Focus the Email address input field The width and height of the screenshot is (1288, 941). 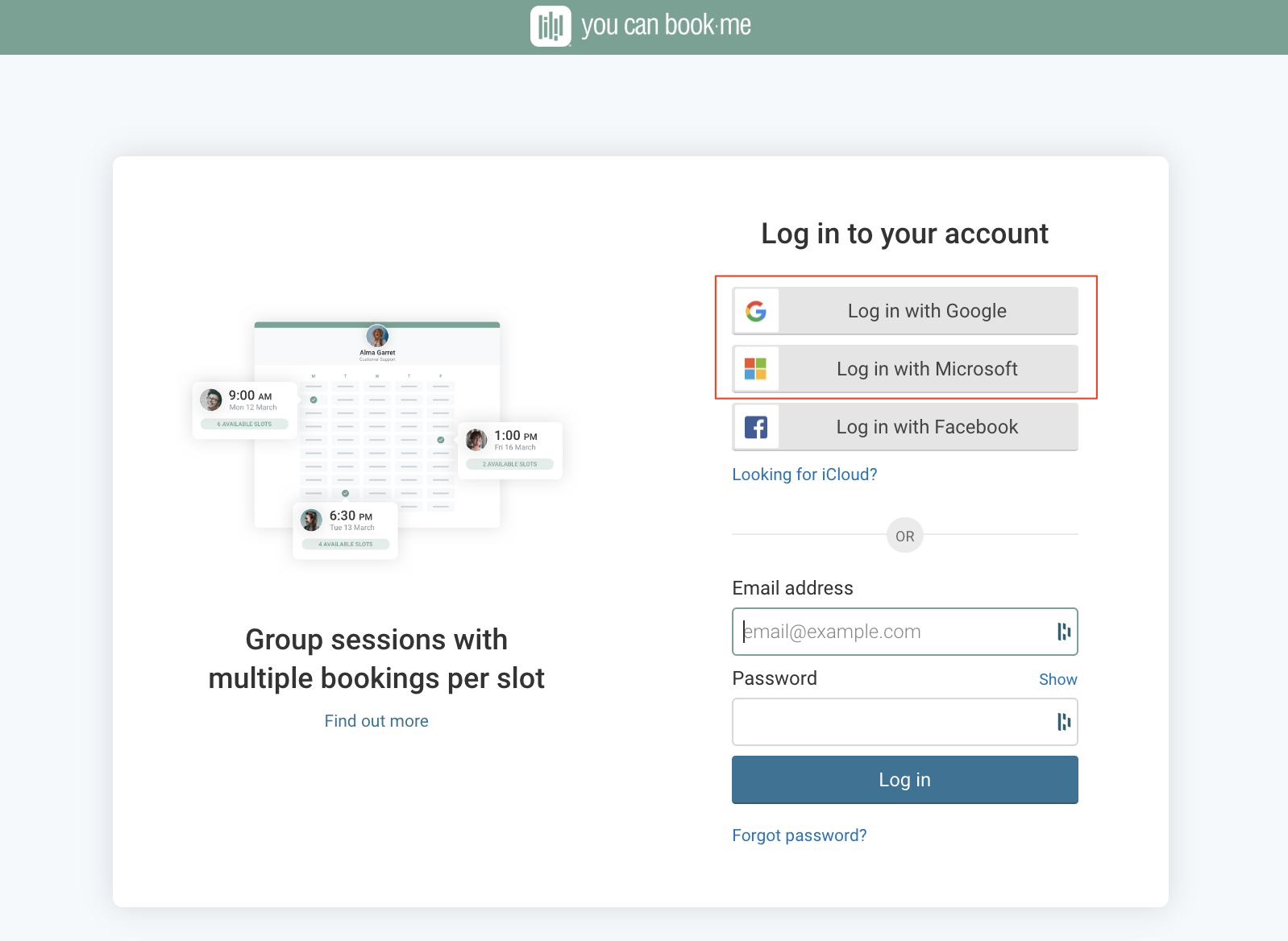pos(905,632)
